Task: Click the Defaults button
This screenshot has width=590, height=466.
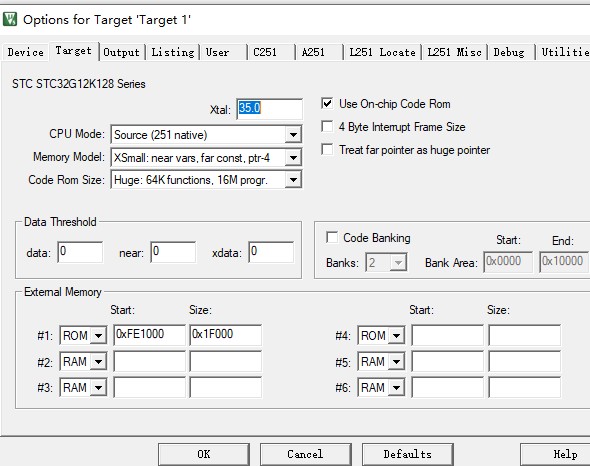Action: [408, 454]
